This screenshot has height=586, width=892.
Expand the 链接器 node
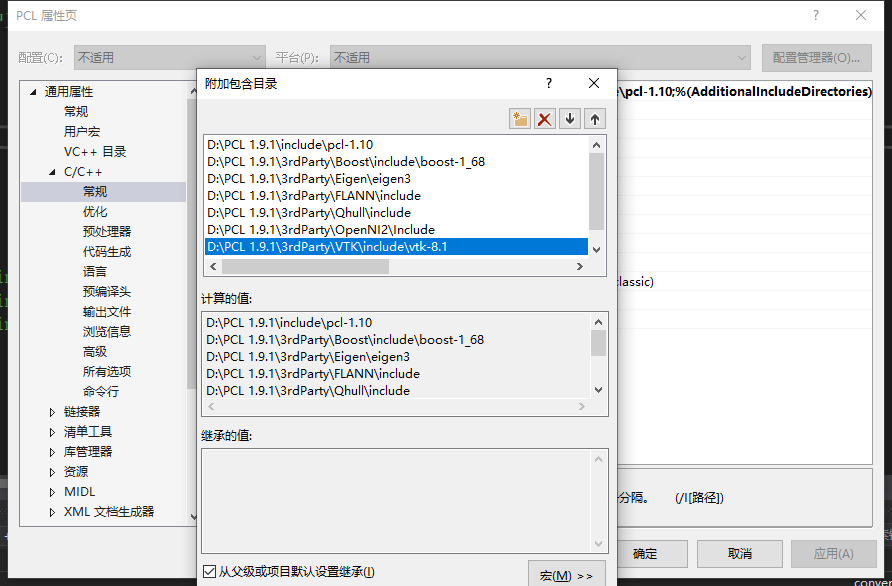[52, 412]
